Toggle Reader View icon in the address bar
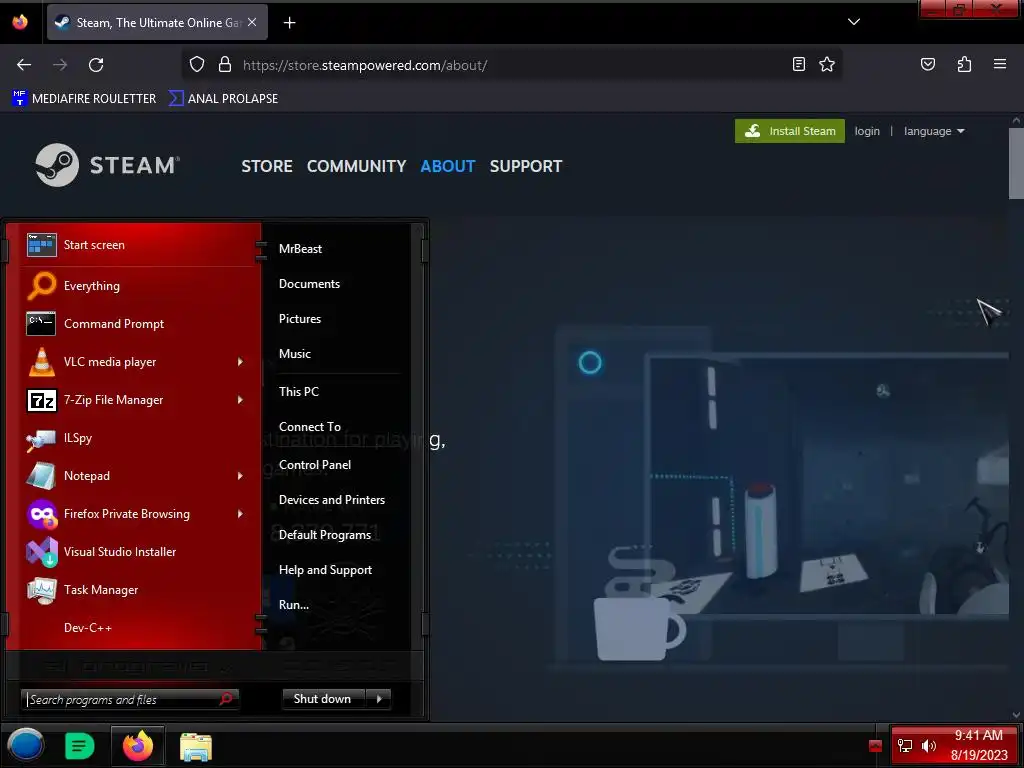1024x768 pixels. (x=798, y=64)
